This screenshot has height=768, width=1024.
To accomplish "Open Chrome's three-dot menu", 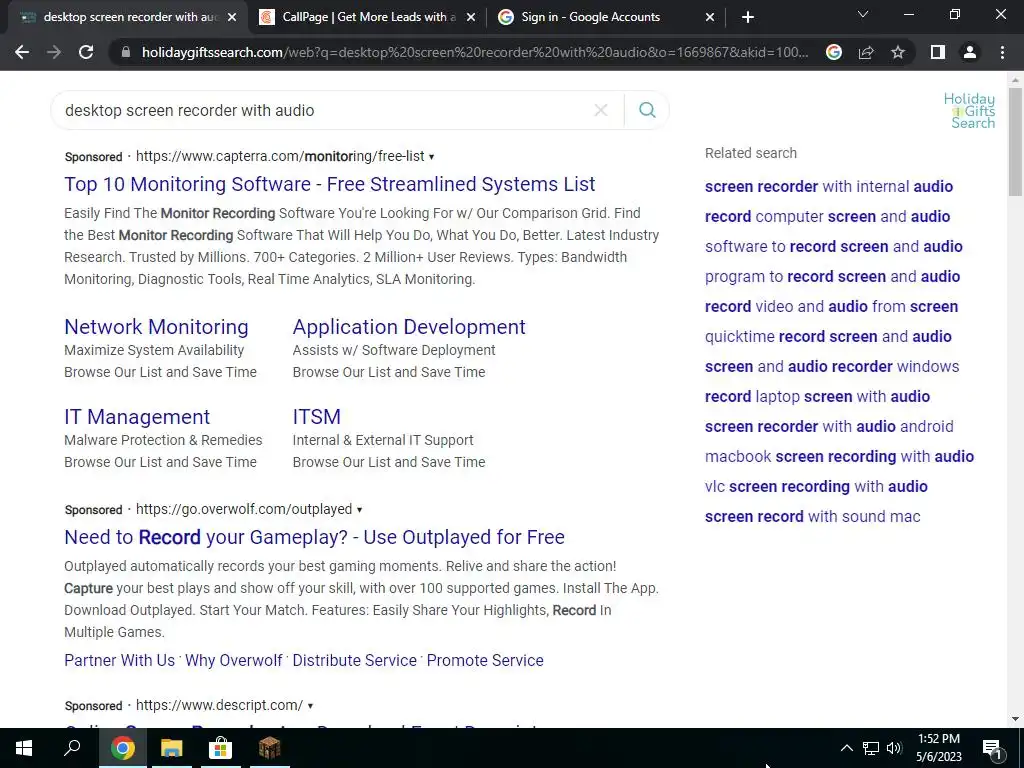I will (x=1002, y=52).
